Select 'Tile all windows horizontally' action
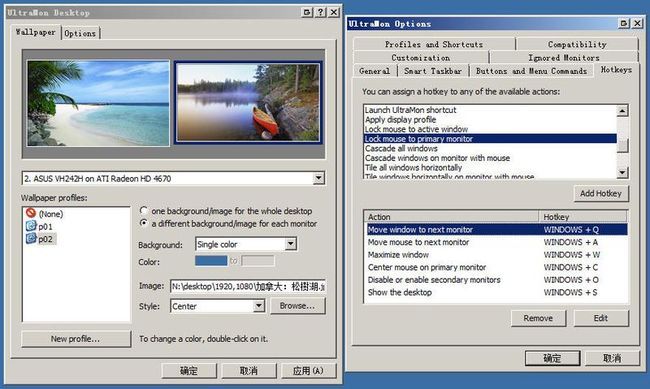This screenshot has width=650, height=389. 490,168
